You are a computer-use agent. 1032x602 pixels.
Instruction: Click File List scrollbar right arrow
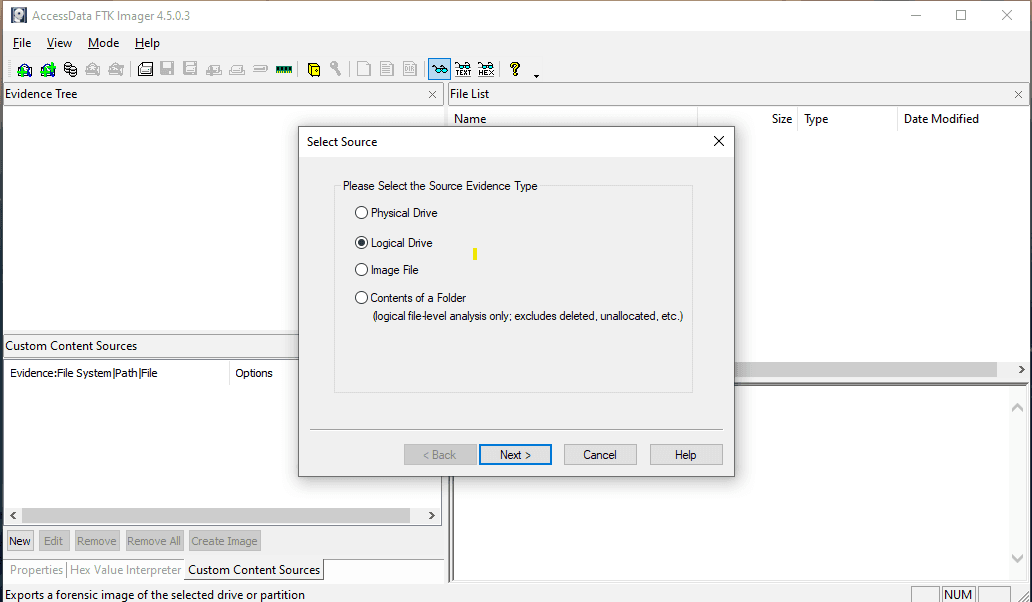click(1021, 370)
